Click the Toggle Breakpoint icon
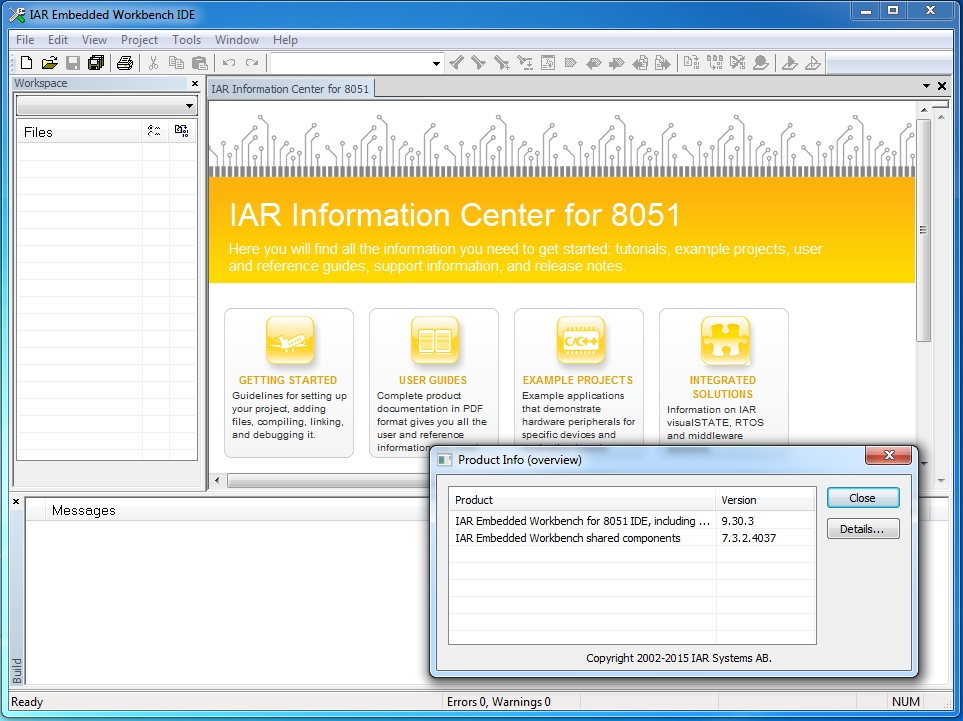This screenshot has width=963, height=721. pos(761,63)
